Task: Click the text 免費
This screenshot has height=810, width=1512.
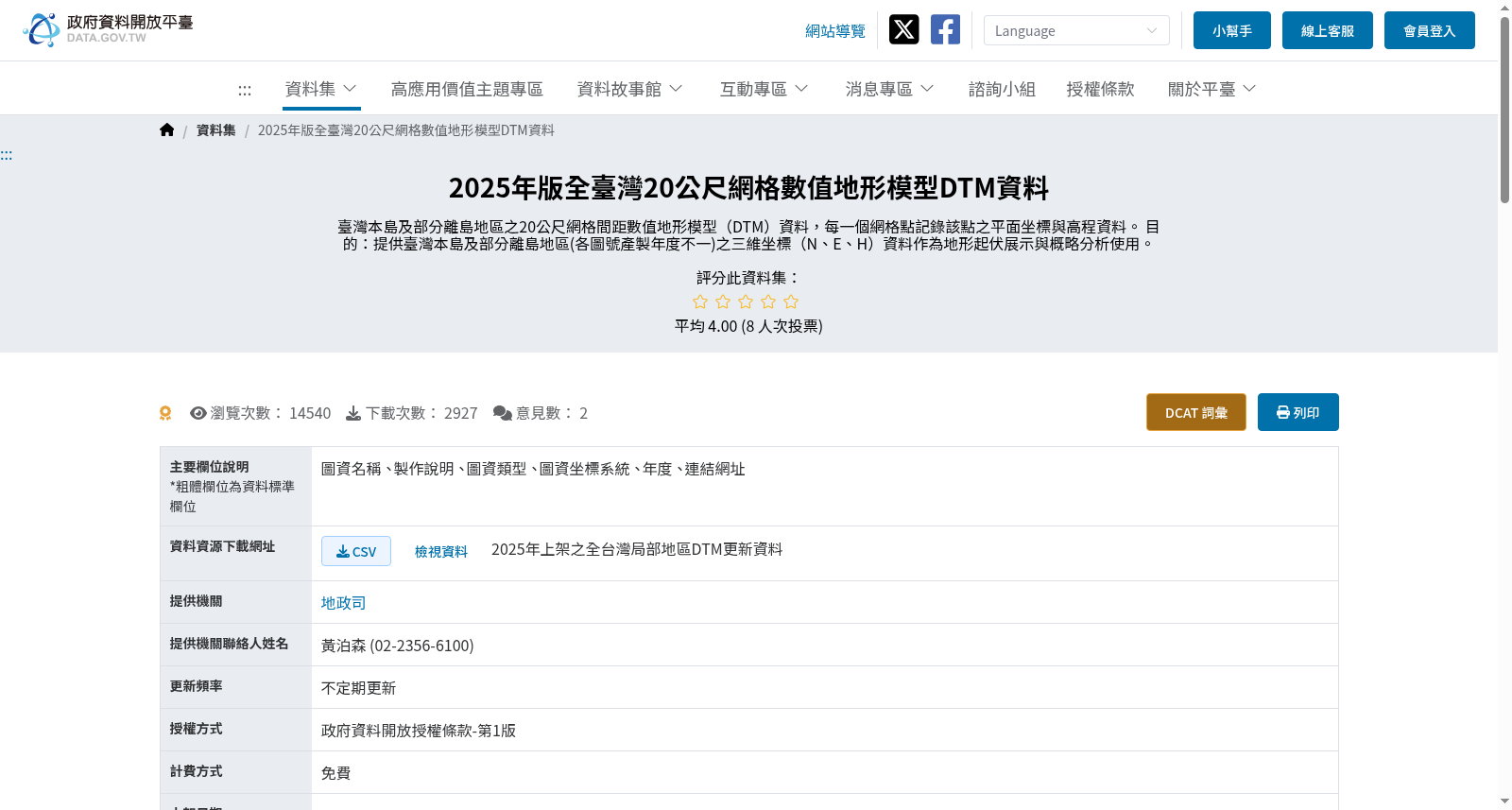Action: pos(335,773)
